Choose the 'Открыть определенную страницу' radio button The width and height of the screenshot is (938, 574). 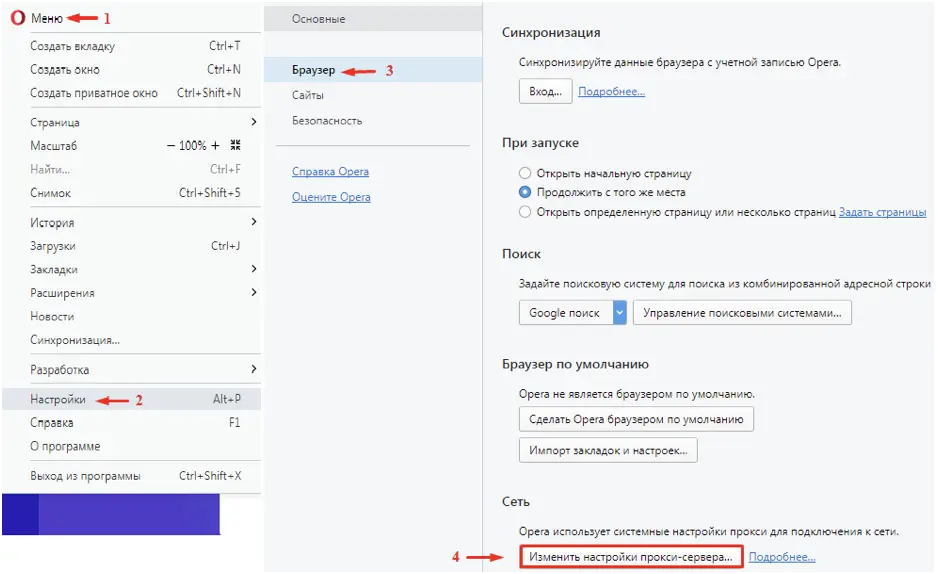click(525, 212)
